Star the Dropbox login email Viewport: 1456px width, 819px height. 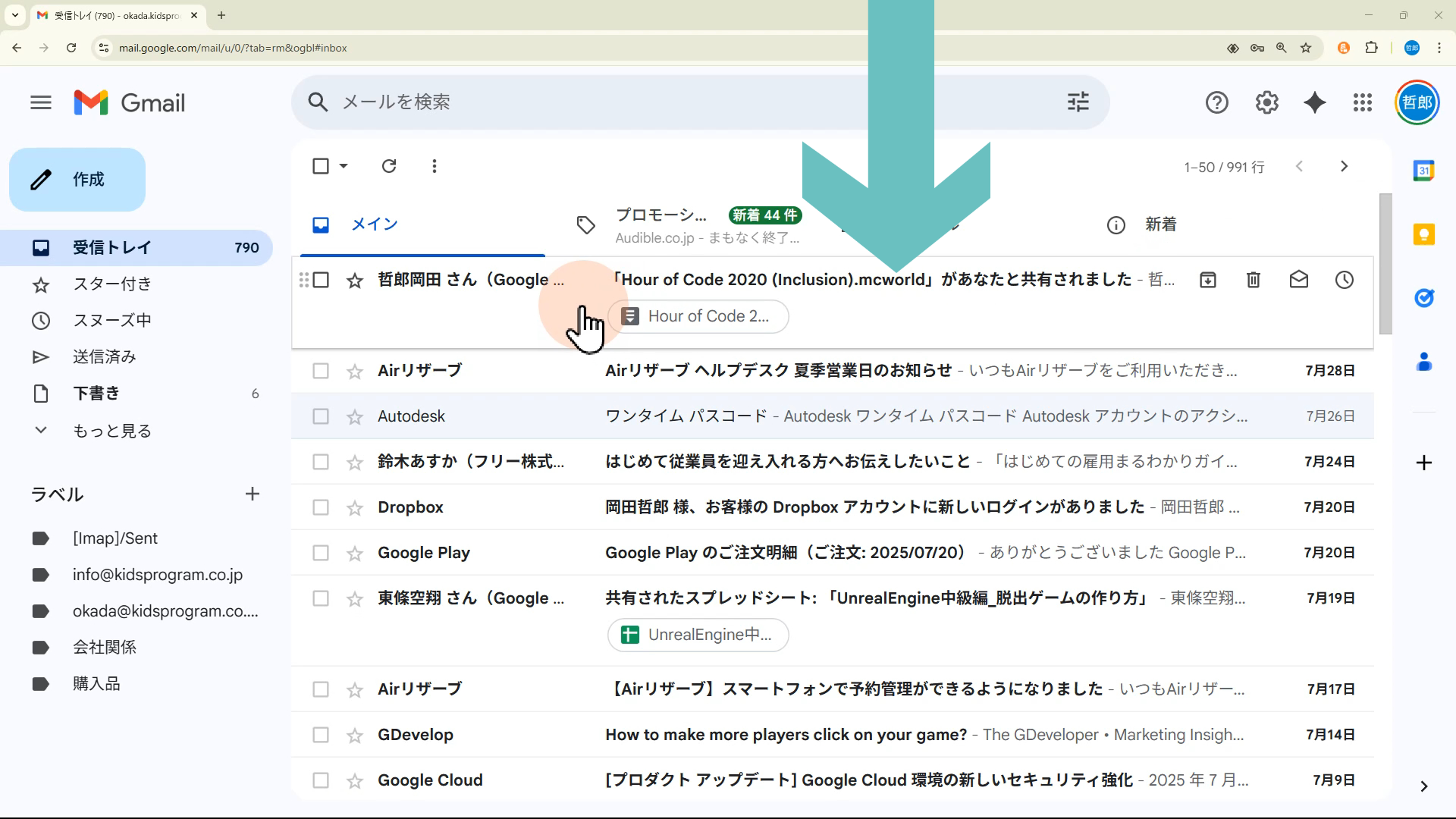pos(354,508)
